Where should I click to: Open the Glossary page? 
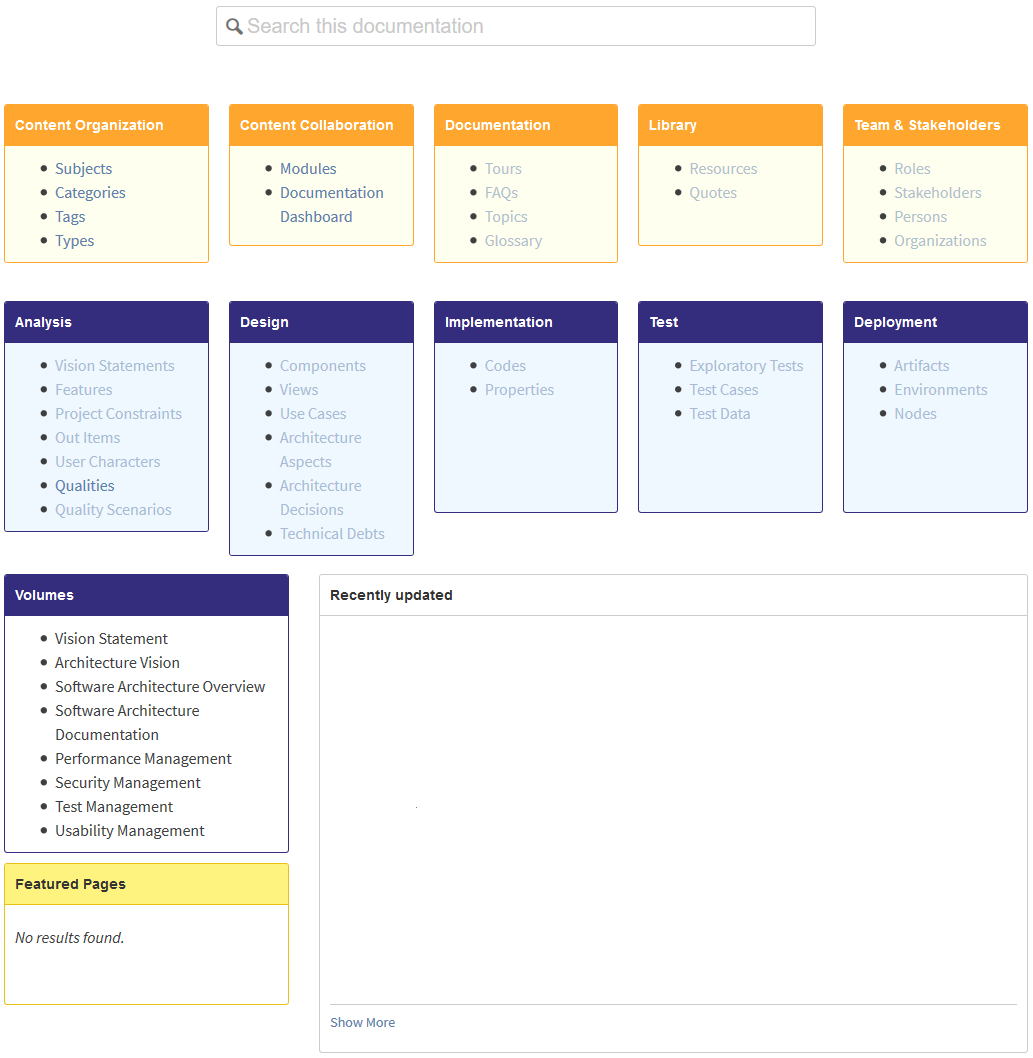pyautogui.click(x=513, y=240)
